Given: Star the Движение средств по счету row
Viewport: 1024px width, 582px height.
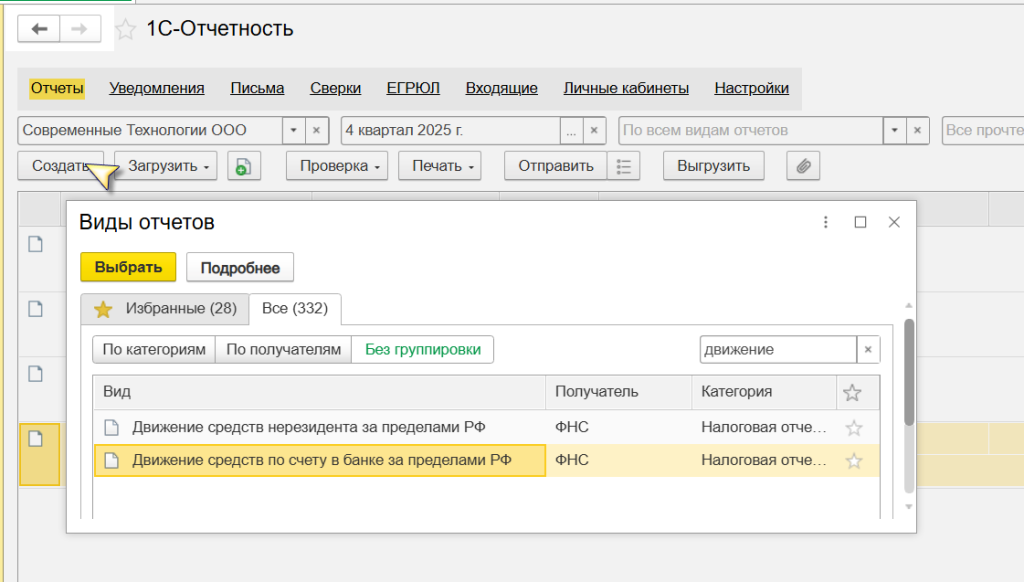Looking at the screenshot, I should (x=854, y=461).
